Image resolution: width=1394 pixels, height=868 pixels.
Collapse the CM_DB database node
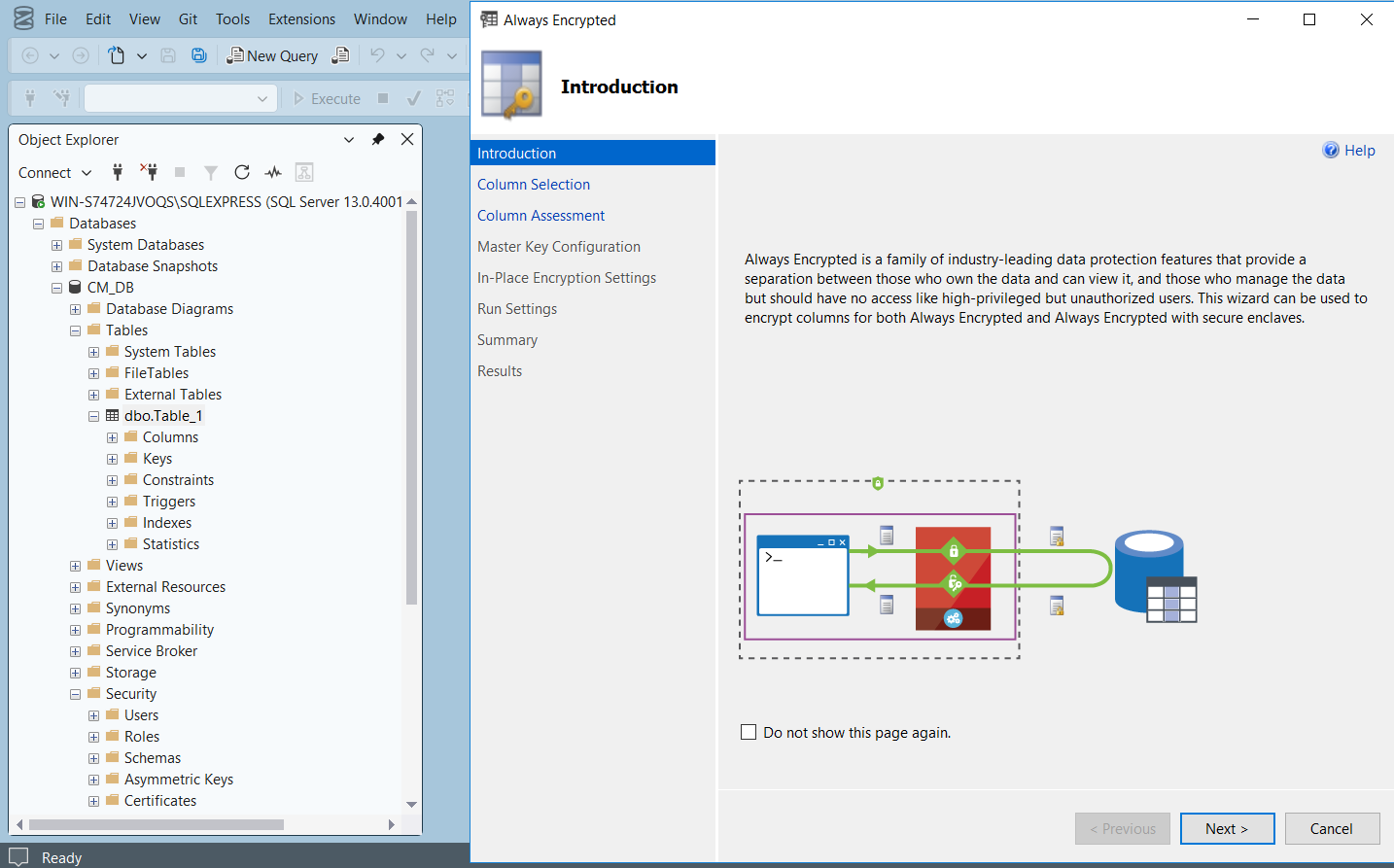tap(56, 288)
